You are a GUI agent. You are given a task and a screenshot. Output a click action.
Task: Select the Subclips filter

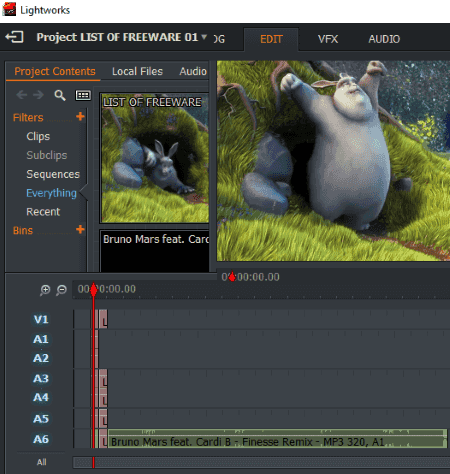(x=47, y=155)
